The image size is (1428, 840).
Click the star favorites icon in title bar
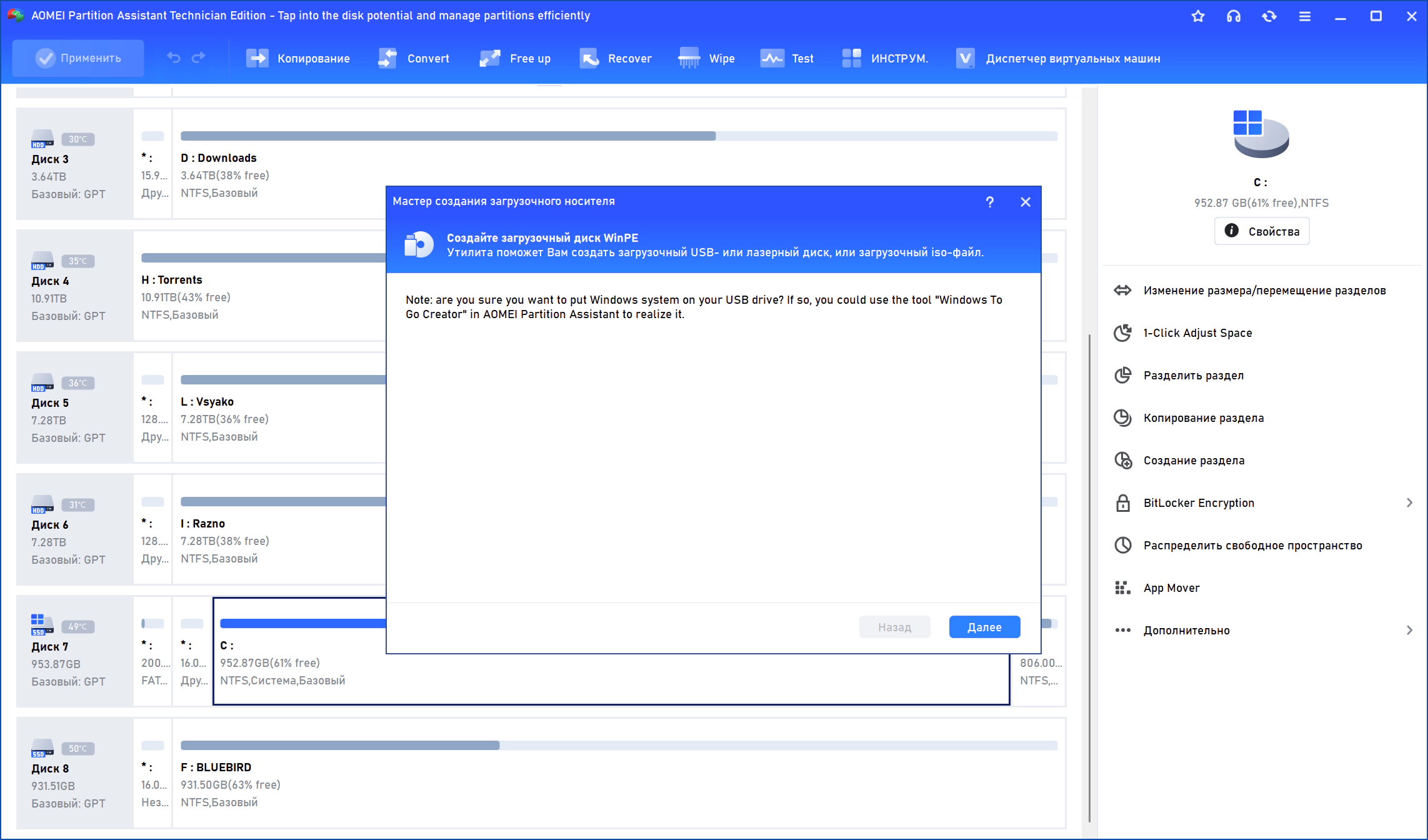[1198, 16]
